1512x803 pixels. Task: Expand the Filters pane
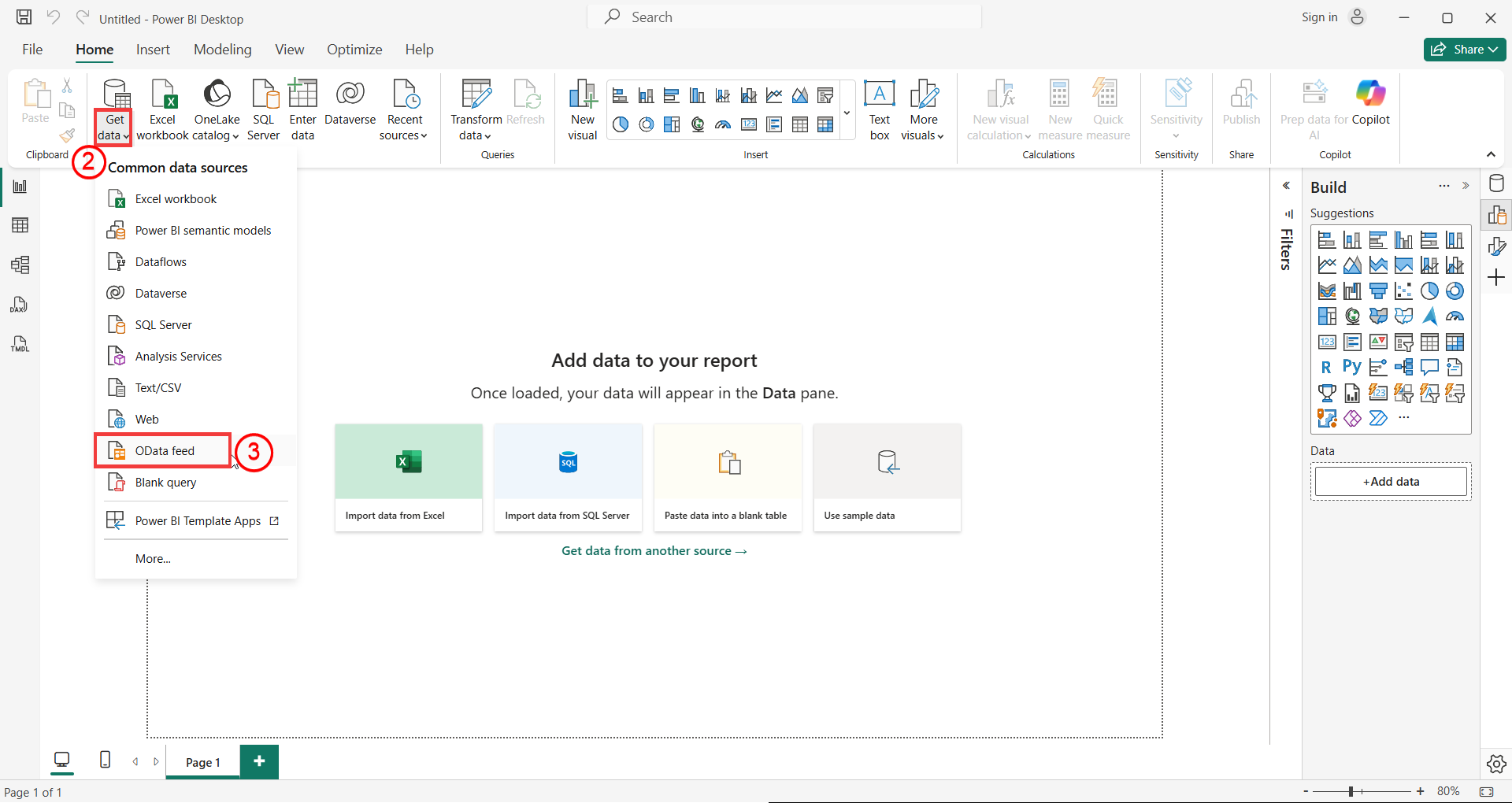(1286, 186)
